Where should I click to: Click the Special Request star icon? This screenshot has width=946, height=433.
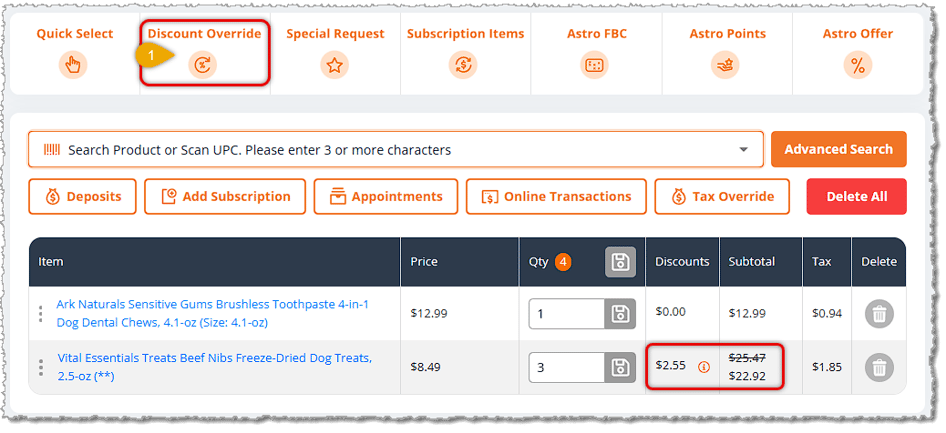(x=334, y=65)
